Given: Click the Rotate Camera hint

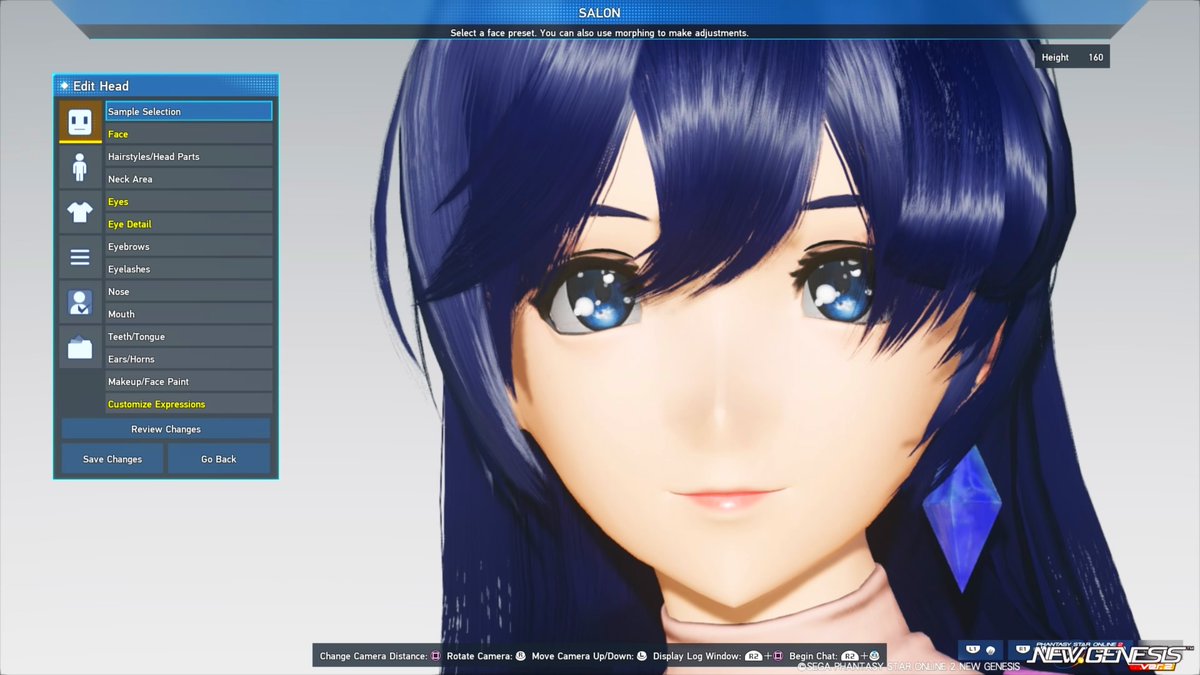Looking at the screenshot, I should [486, 656].
